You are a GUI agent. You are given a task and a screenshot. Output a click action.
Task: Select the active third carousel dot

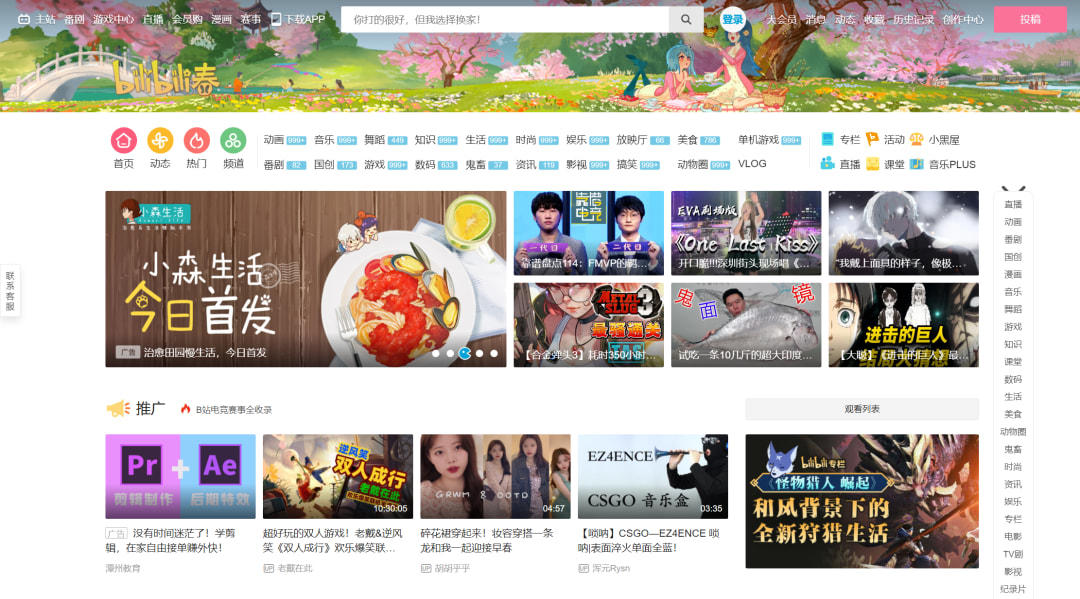click(465, 353)
